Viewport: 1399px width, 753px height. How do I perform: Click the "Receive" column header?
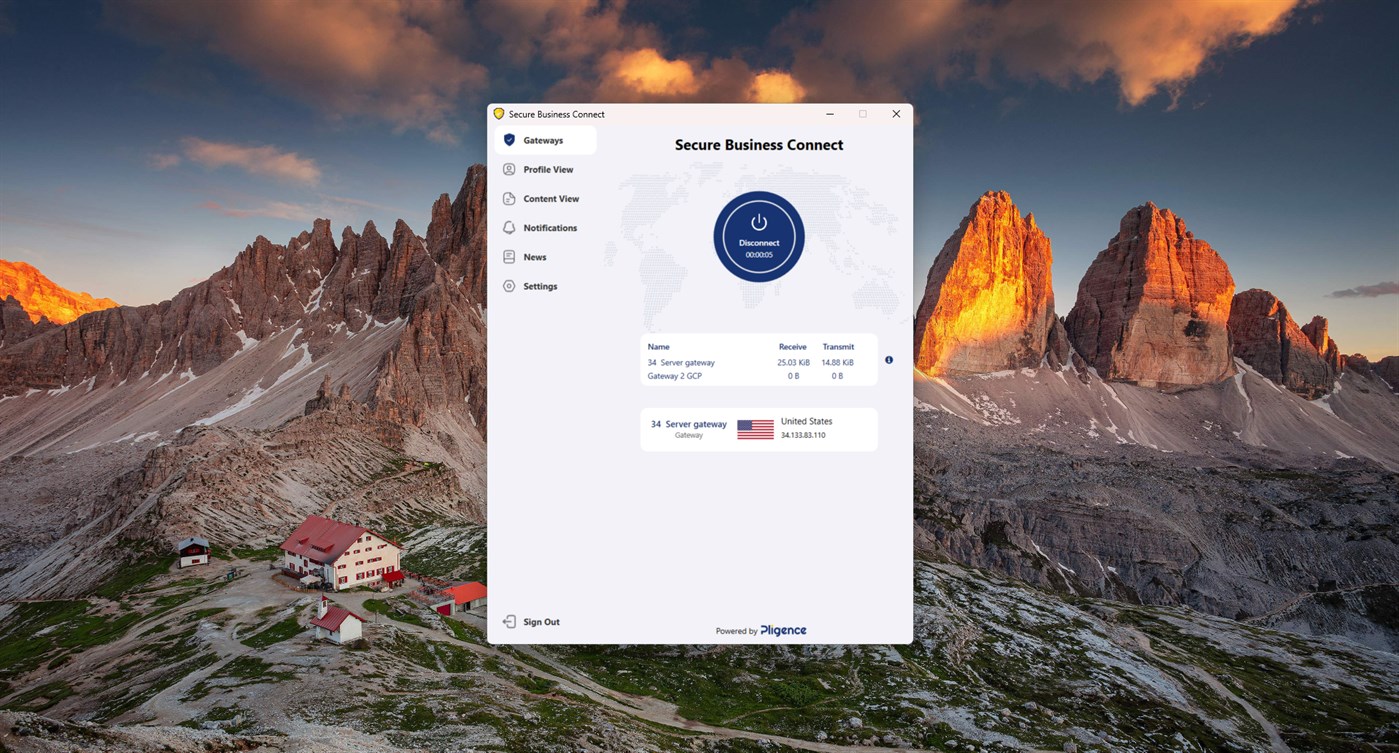click(793, 347)
